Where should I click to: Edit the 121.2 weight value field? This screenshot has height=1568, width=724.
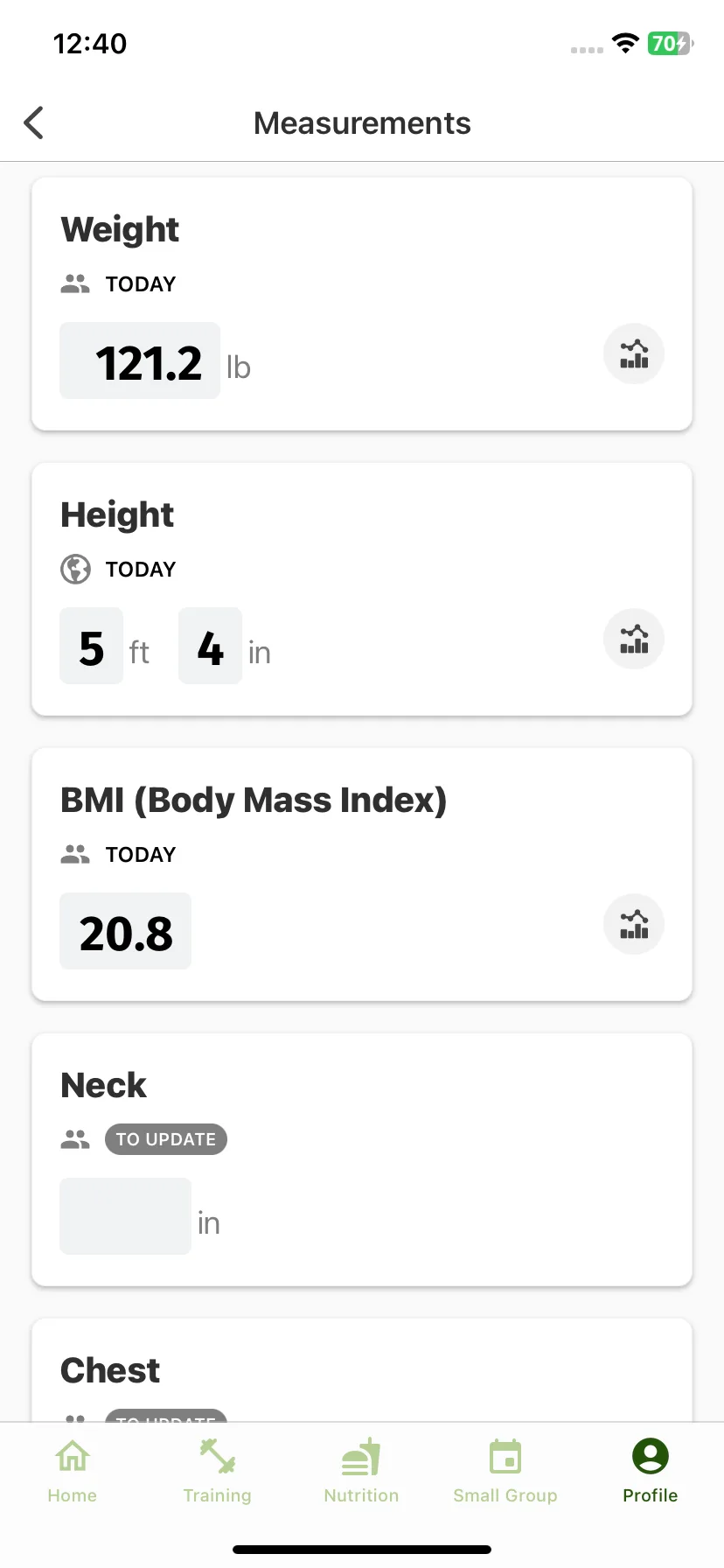(x=140, y=360)
